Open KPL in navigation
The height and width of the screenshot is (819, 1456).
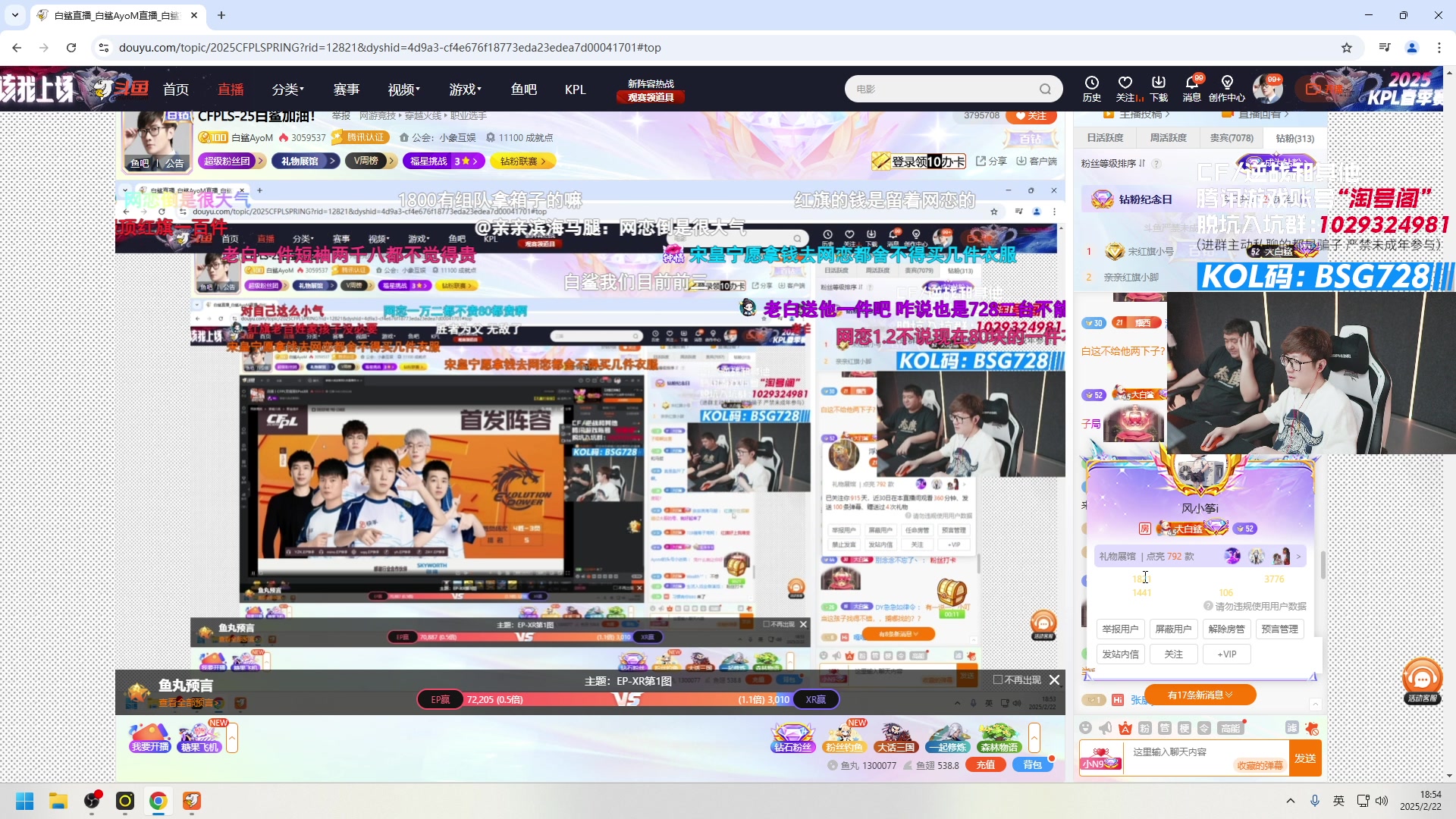(x=576, y=89)
